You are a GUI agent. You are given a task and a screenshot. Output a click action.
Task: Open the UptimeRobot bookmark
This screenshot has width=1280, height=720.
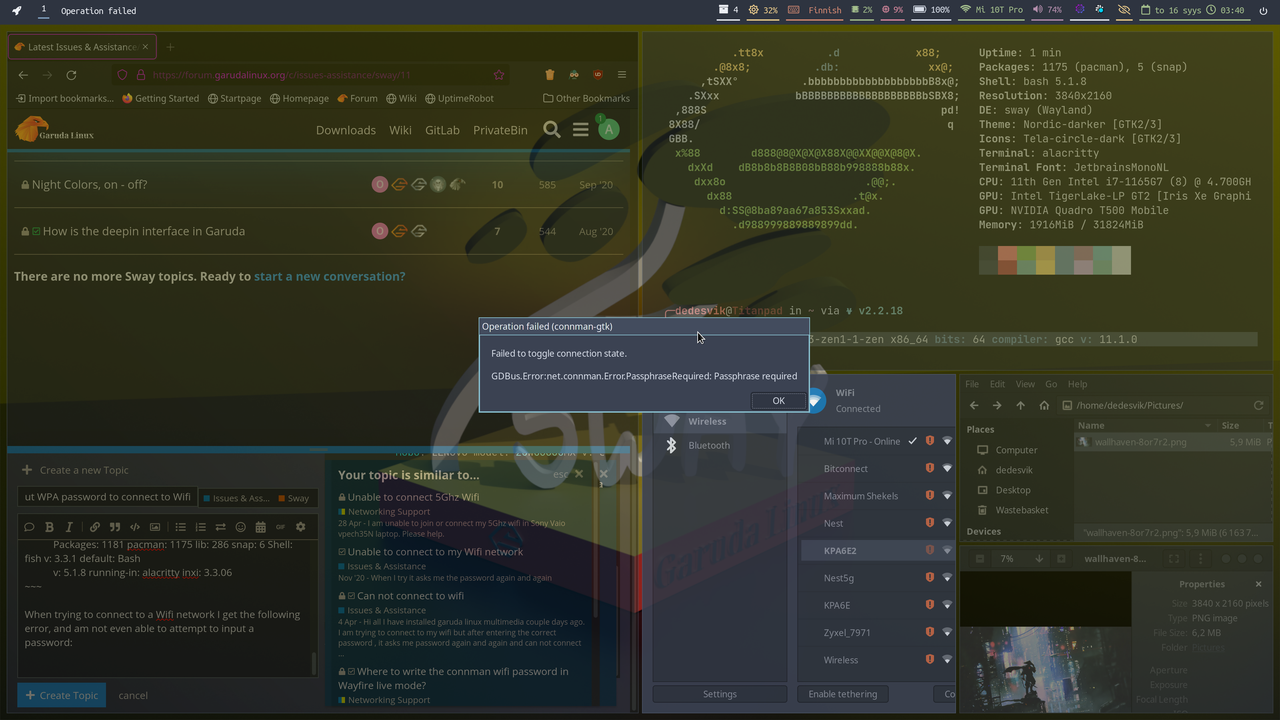[x=459, y=99]
